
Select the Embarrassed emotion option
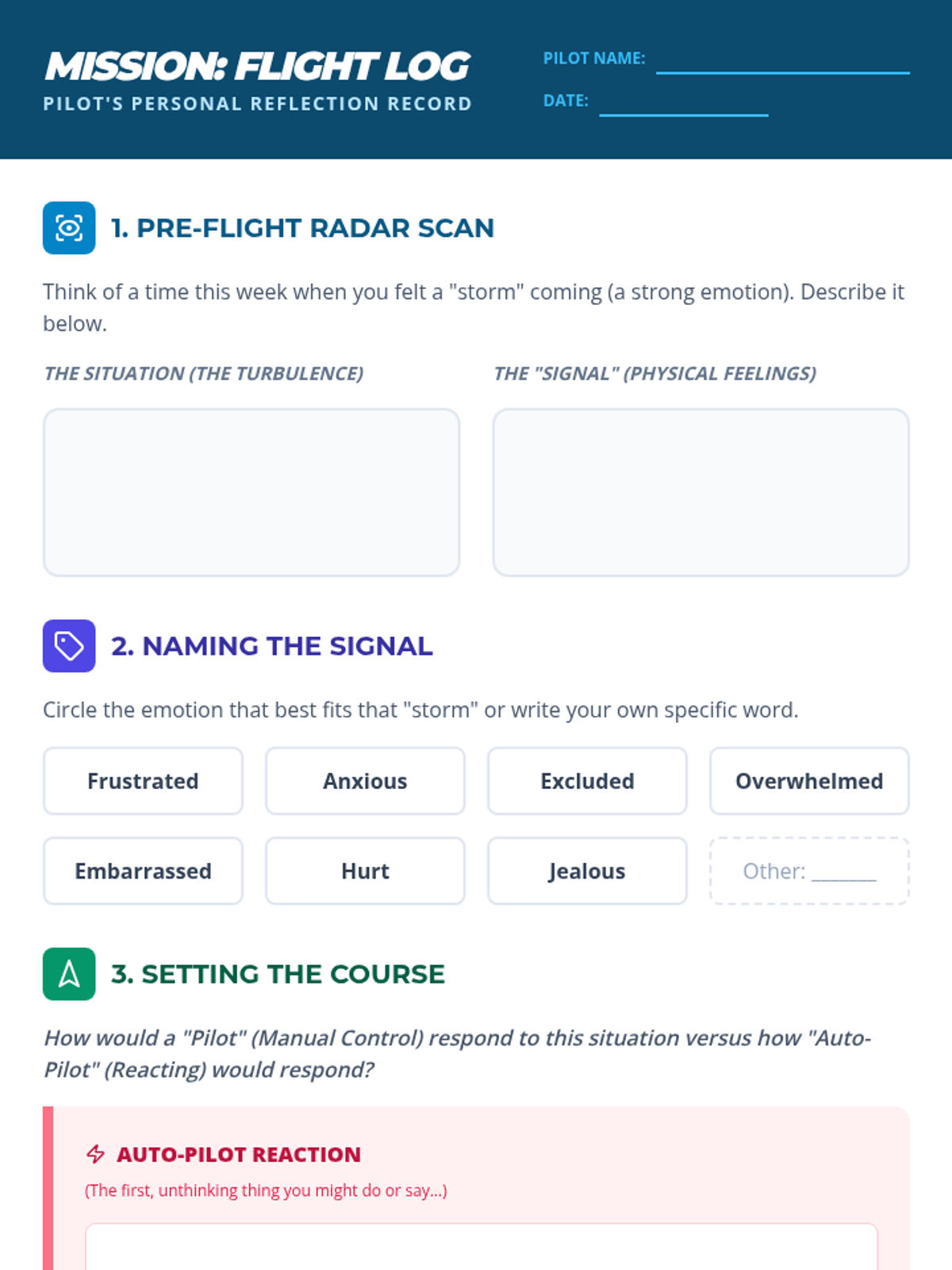(x=143, y=871)
